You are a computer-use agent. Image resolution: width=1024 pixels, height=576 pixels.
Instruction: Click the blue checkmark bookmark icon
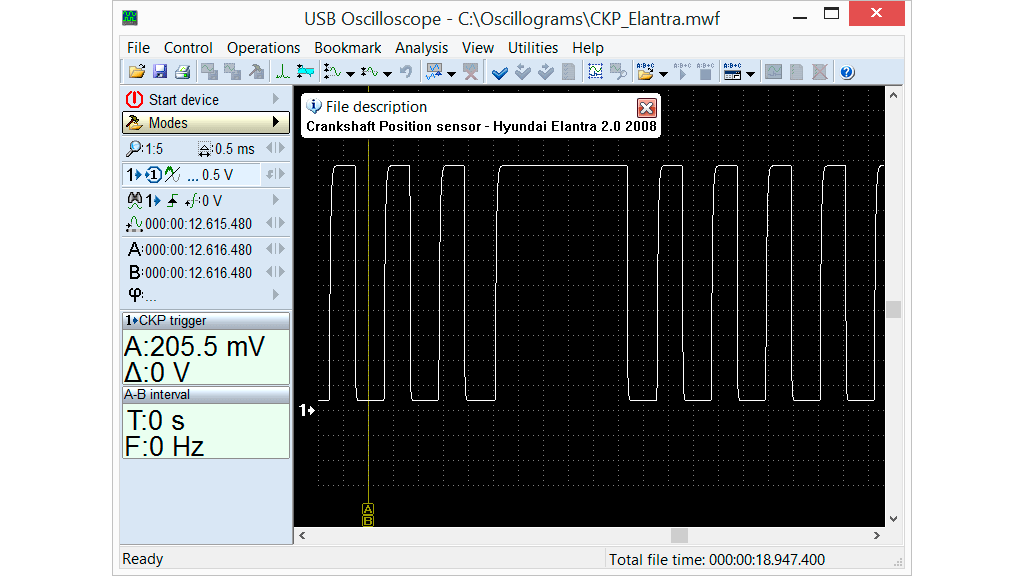(500, 72)
